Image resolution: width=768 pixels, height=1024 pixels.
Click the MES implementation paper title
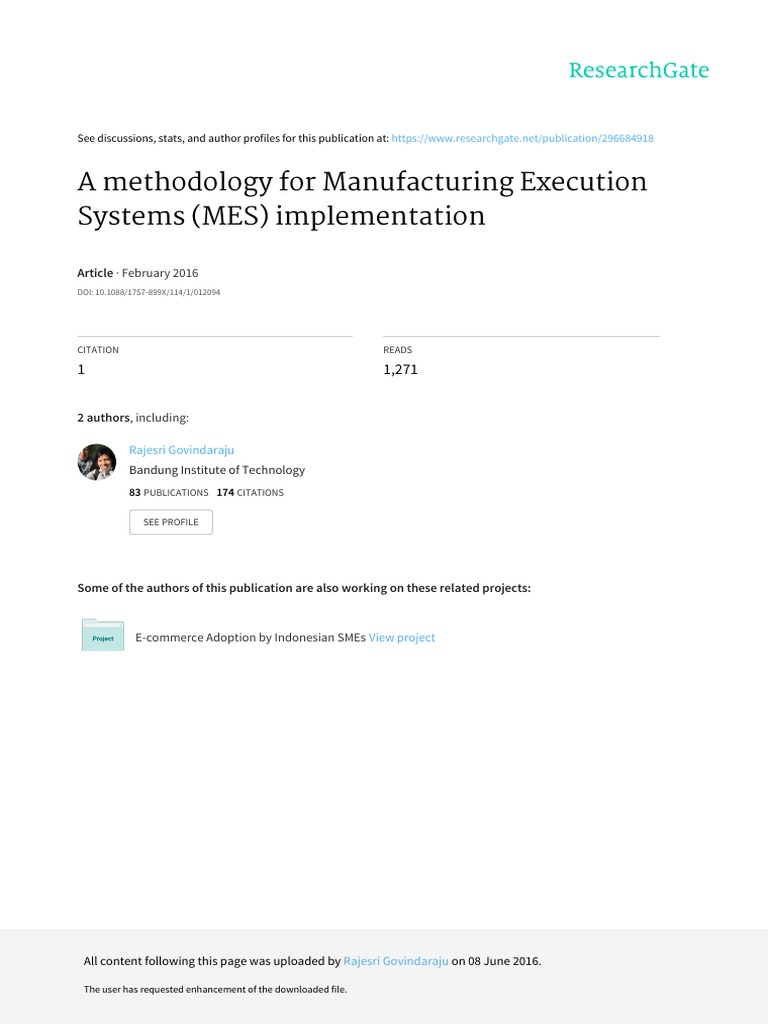click(x=362, y=199)
